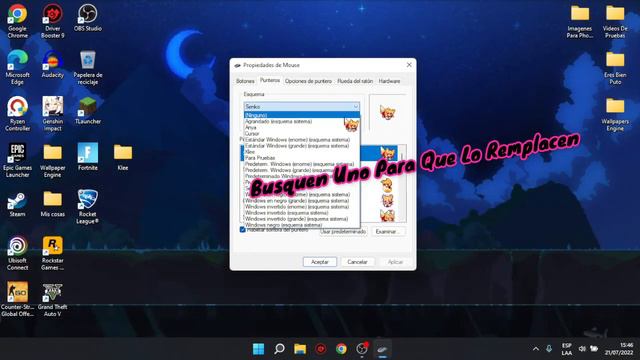640x360 pixels.
Task: Switch to Opciones de puntero tab
Action: (308, 81)
